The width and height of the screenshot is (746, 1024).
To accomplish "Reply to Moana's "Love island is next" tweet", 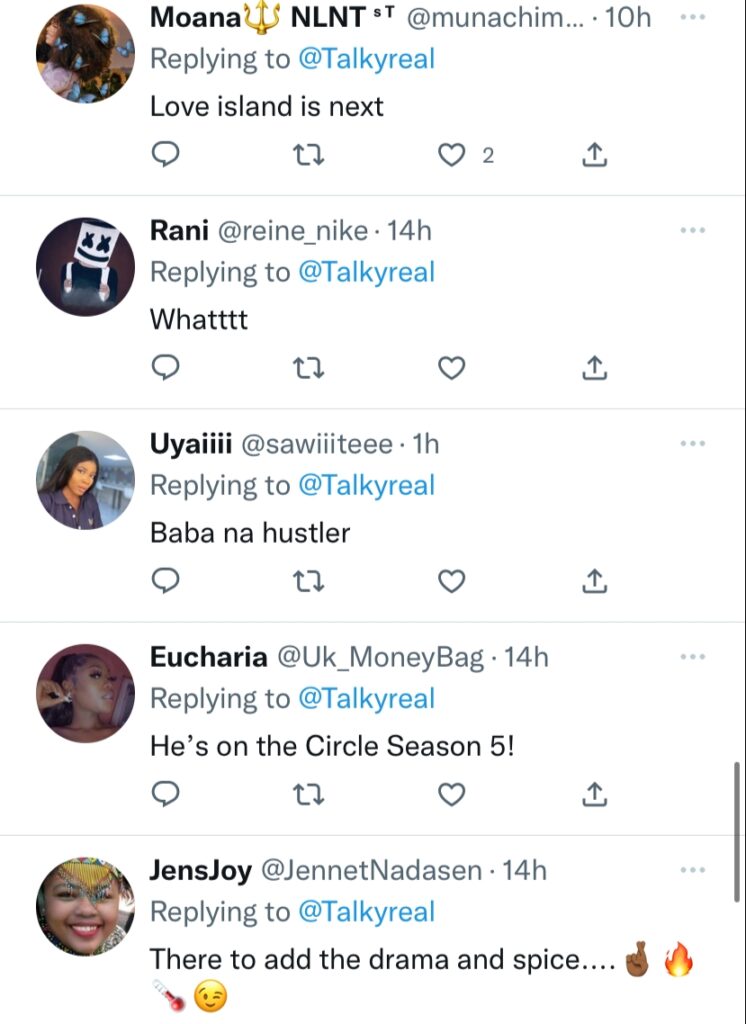I will 165,155.
